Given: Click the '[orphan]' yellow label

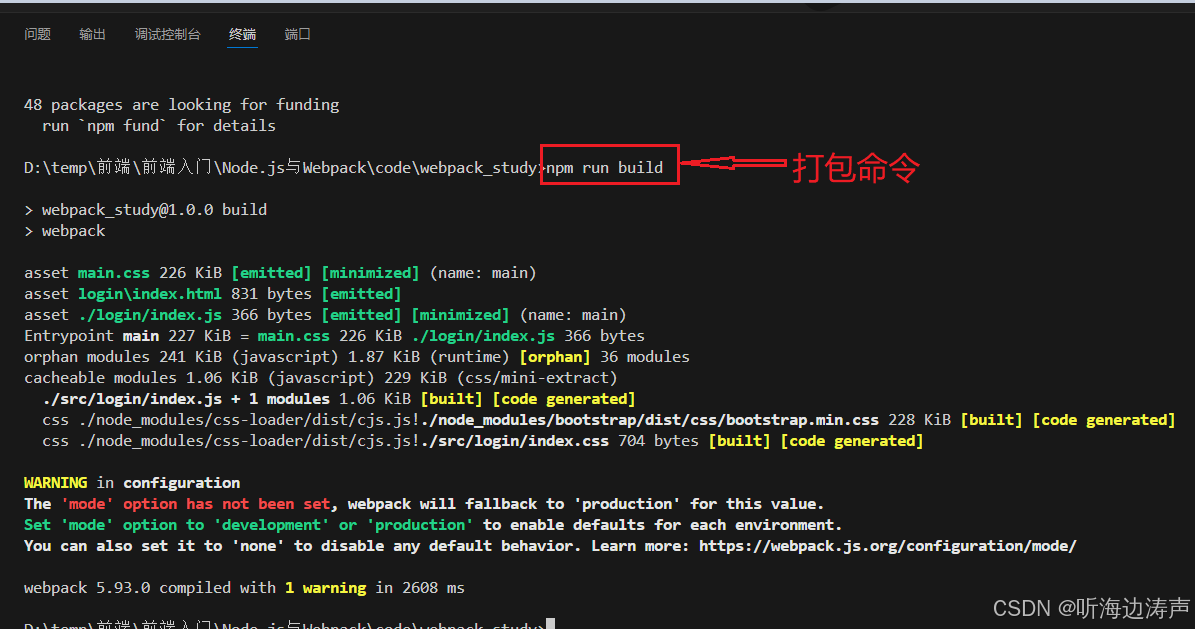Looking at the screenshot, I should pos(555,357).
